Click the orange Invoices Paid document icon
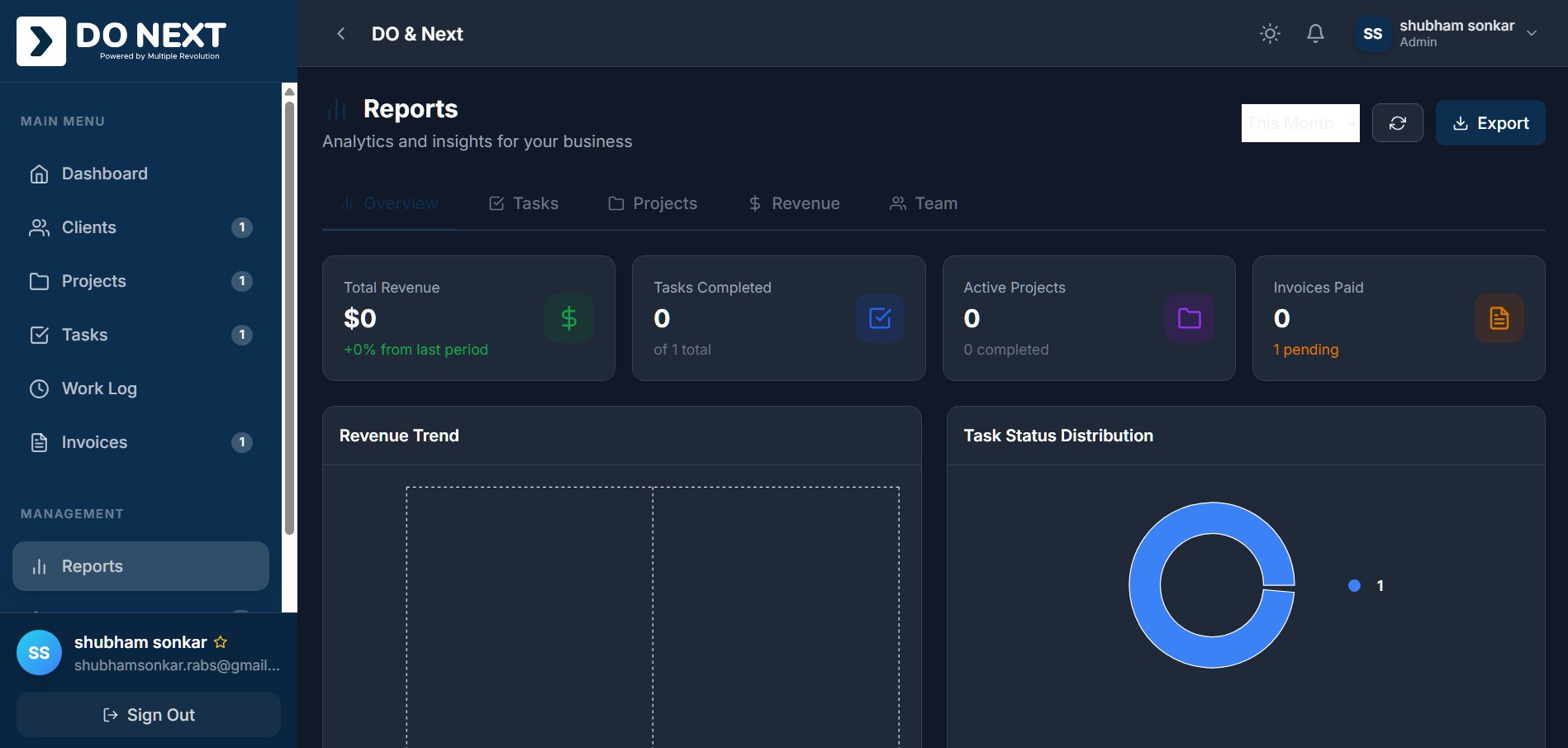The height and width of the screenshot is (748, 1568). pos(1499,318)
